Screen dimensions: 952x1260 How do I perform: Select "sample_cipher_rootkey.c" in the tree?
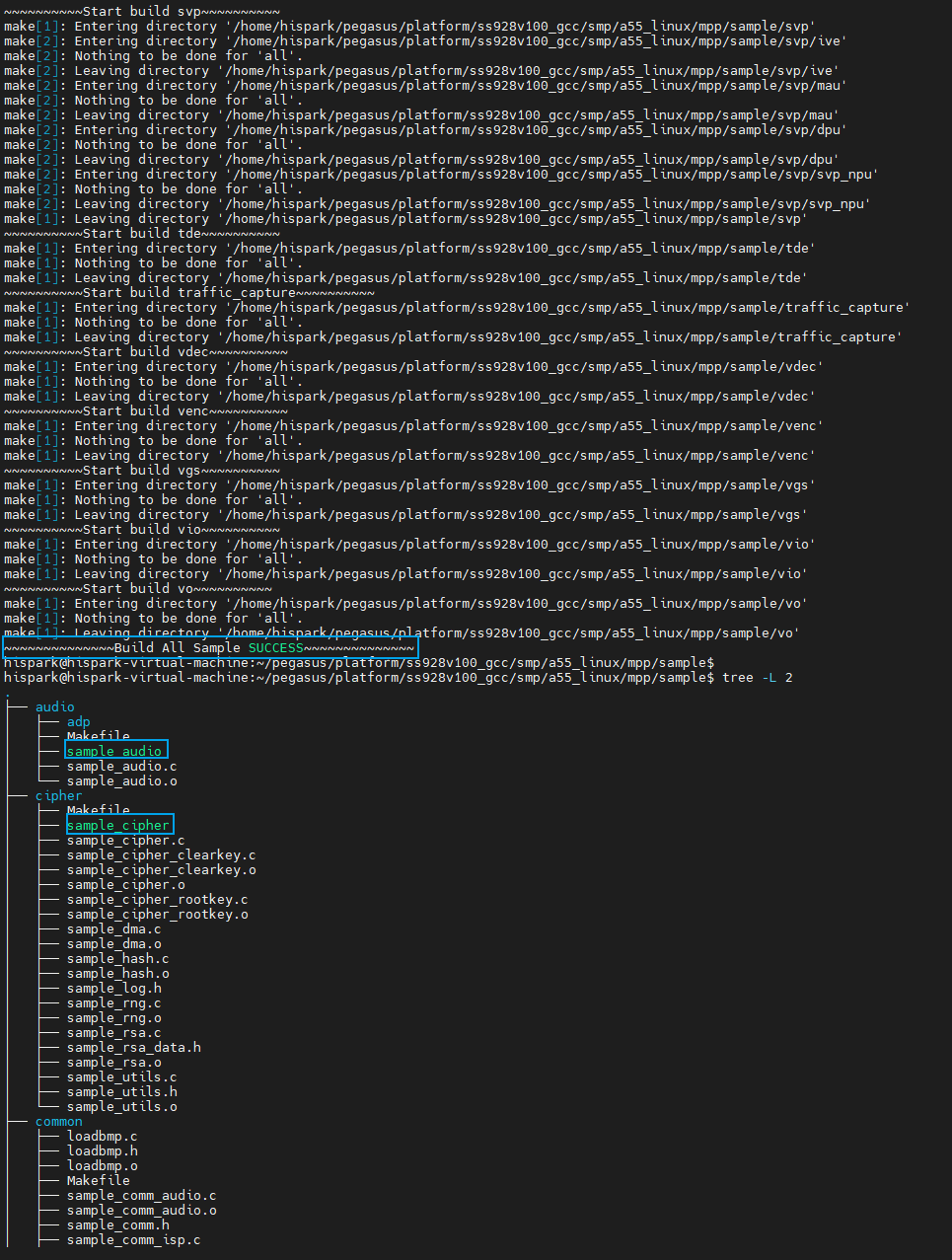[x=158, y=899]
